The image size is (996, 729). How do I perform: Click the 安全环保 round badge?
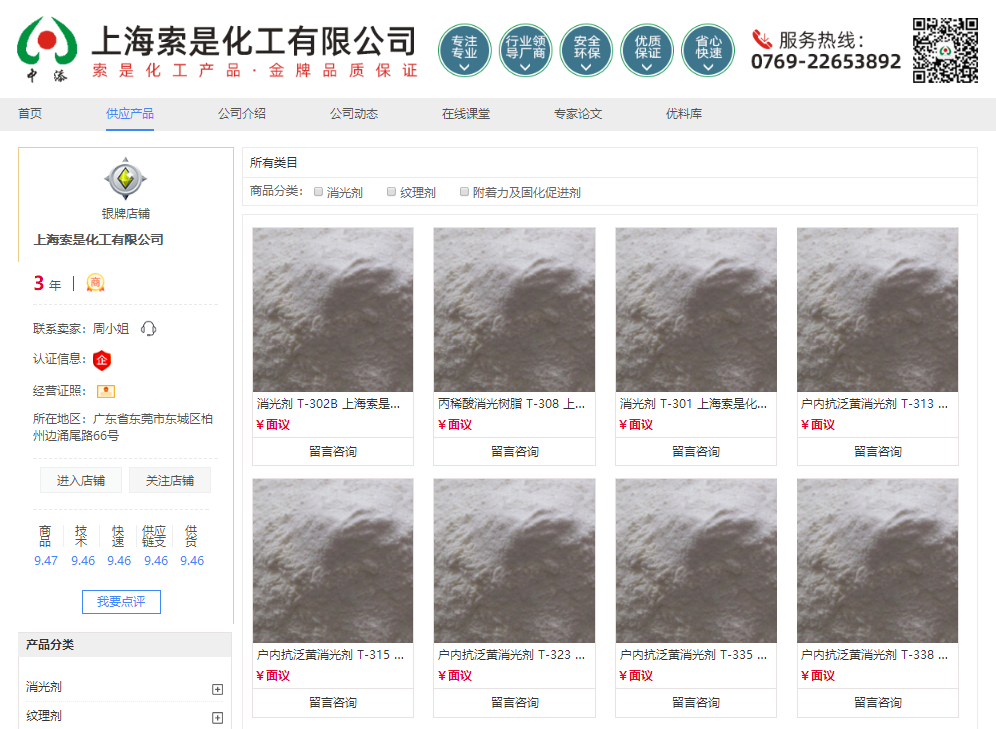tap(586, 50)
